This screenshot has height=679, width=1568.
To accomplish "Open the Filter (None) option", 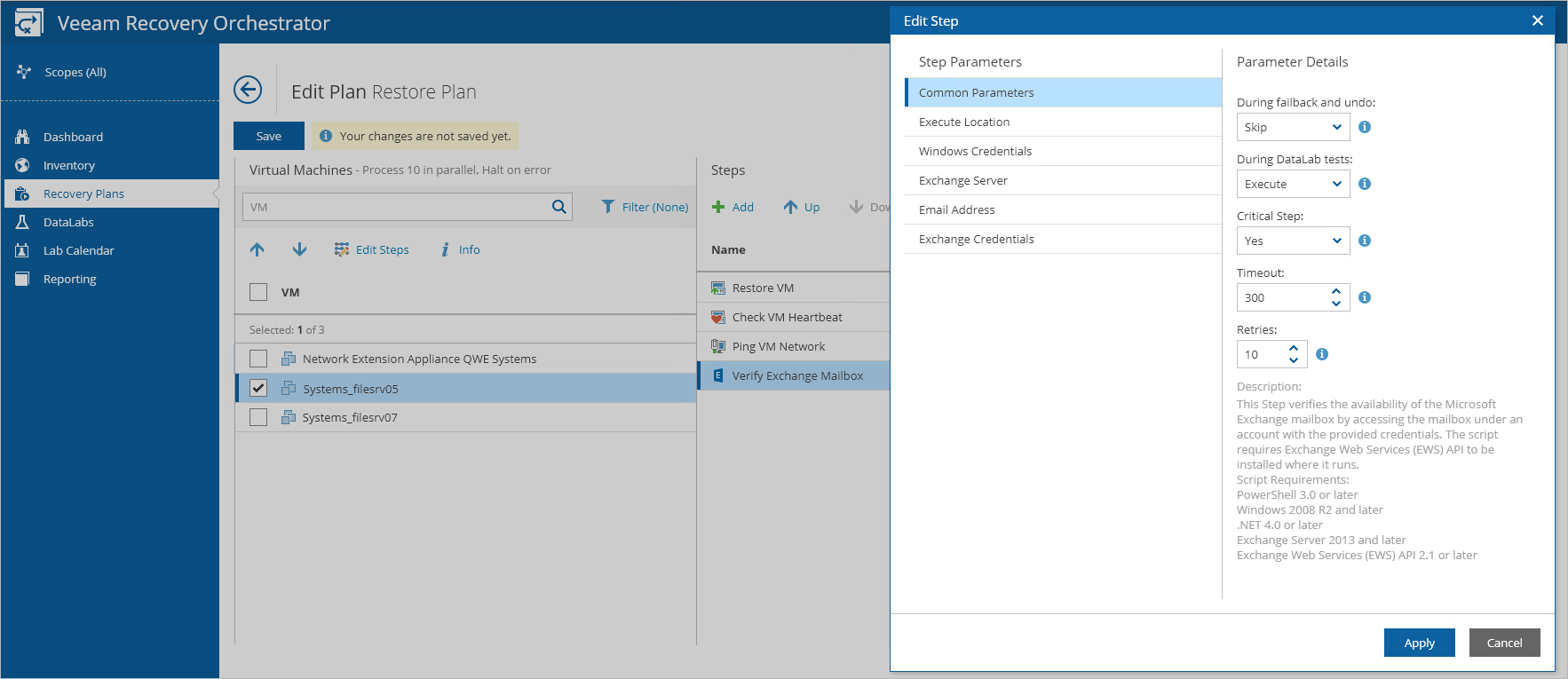I will click(645, 207).
